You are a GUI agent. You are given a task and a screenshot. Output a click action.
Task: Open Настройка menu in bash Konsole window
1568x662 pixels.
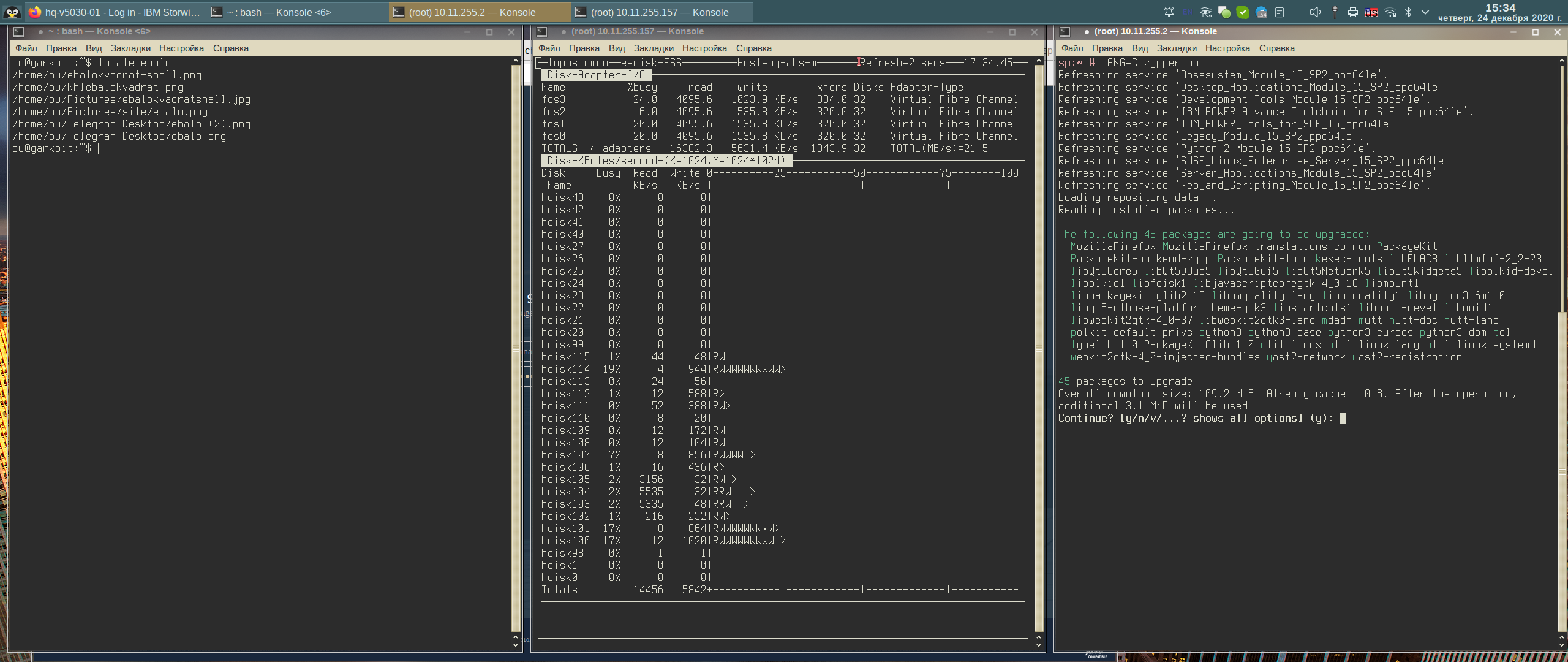(x=181, y=48)
